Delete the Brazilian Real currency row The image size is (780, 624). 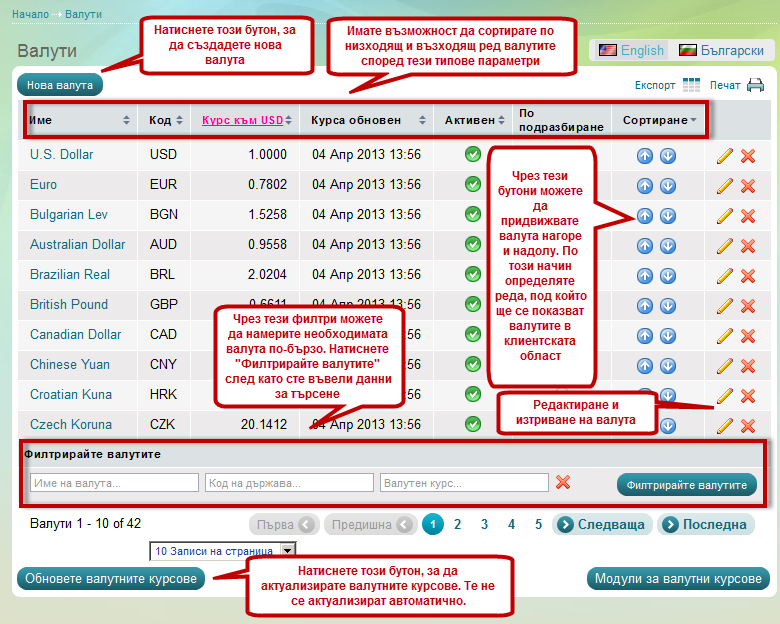[x=747, y=275]
